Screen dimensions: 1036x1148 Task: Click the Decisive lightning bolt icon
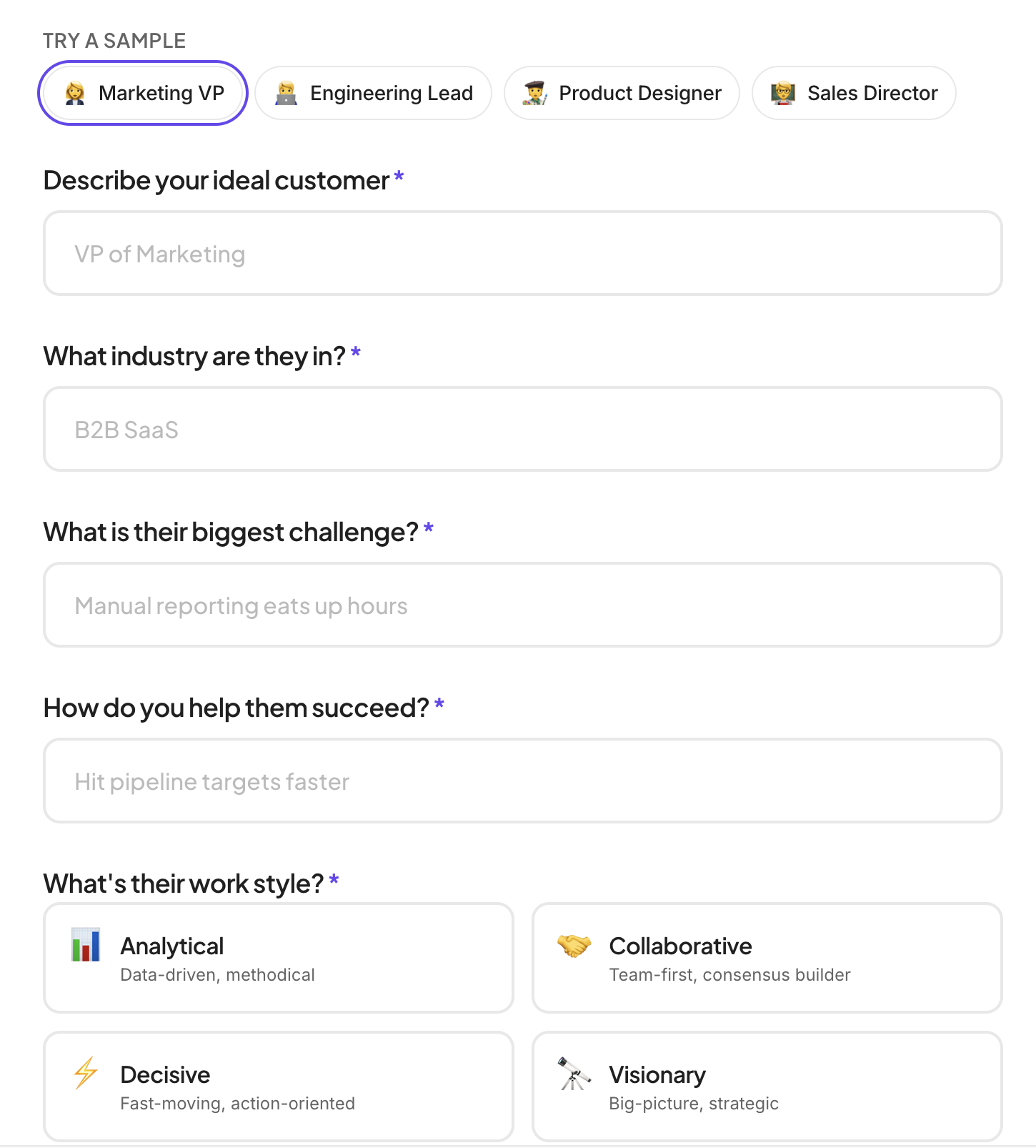86,1073
